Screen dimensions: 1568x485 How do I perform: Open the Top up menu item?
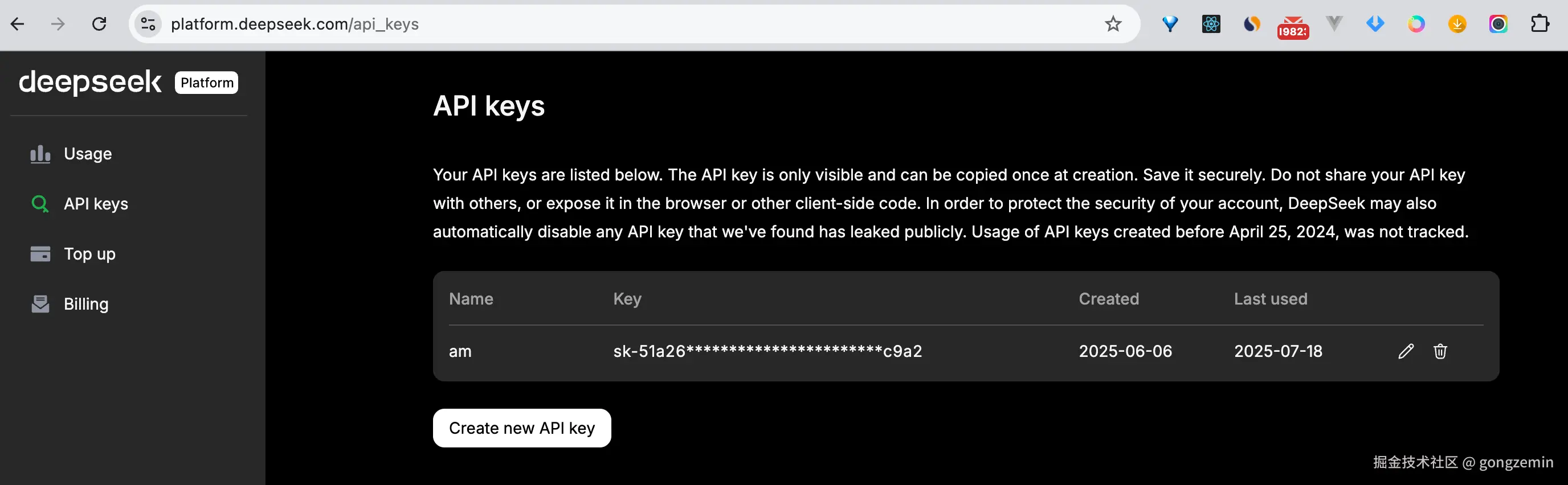pyautogui.click(x=89, y=254)
